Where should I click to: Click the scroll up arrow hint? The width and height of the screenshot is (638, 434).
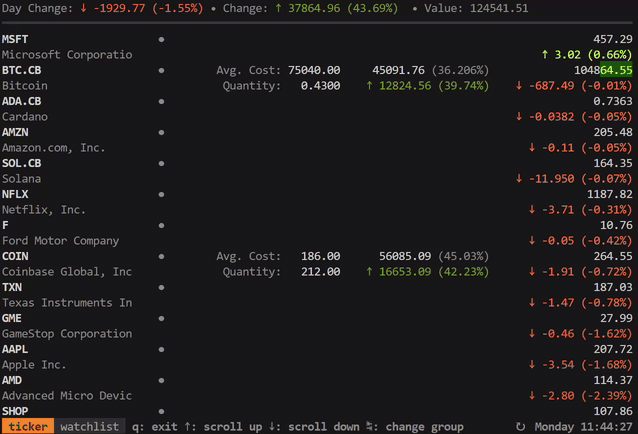(188, 426)
